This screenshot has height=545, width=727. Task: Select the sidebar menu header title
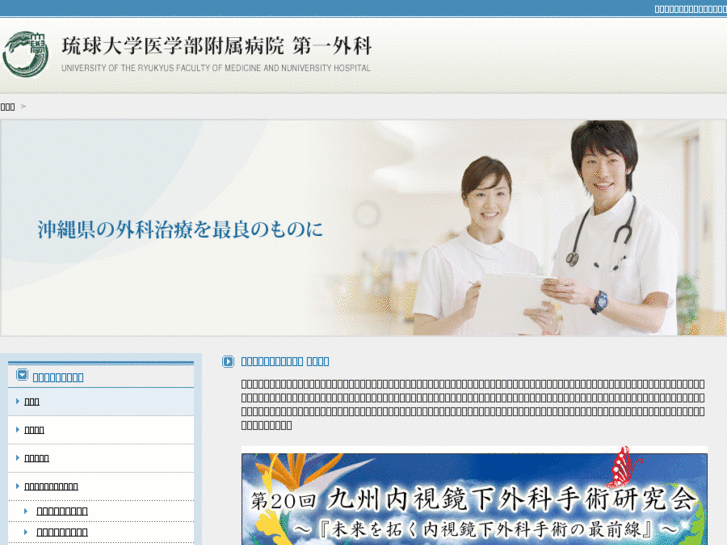(58, 378)
